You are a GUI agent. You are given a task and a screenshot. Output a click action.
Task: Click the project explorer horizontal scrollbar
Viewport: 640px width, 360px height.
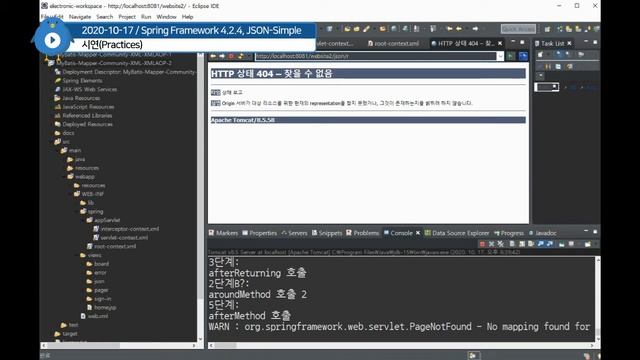(119, 345)
